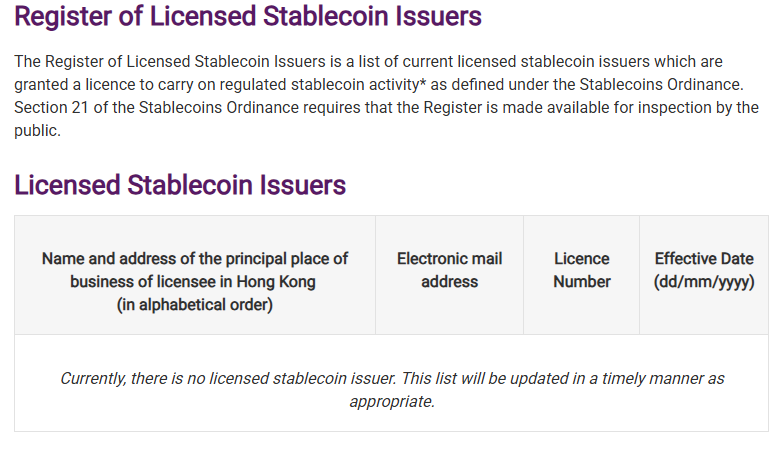Click the 'Electronic mail address' column header
Image resolution: width=784 pixels, height=457 pixels.
(449, 270)
